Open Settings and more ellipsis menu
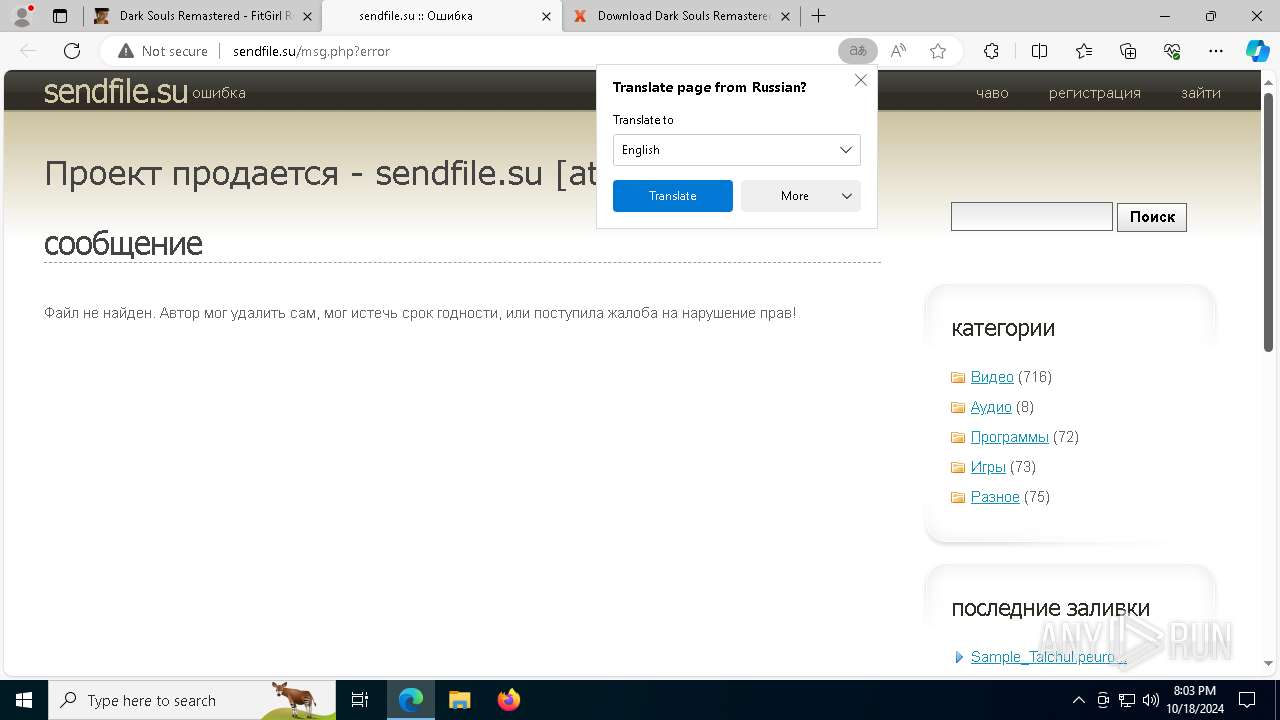The image size is (1280, 720). tap(1216, 51)
